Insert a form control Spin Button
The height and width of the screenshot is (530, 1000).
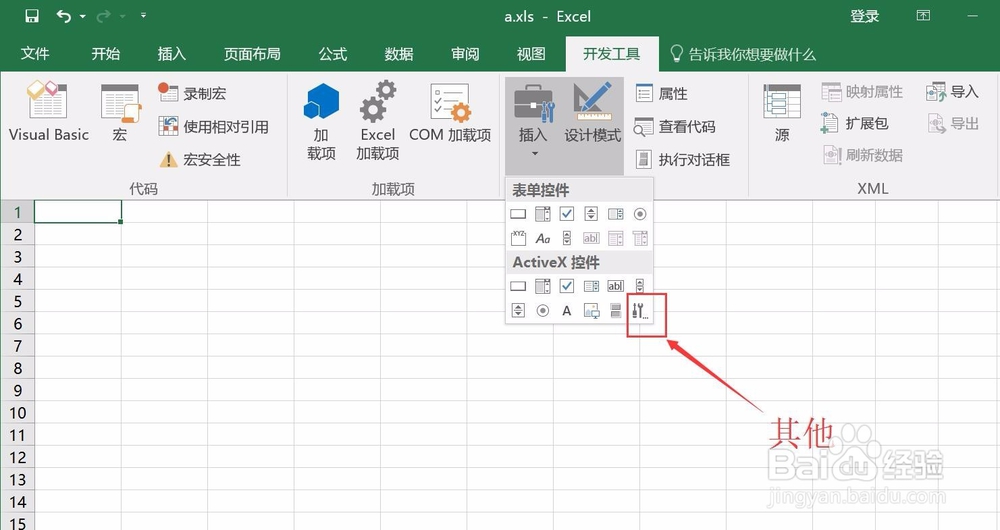click(591, 214)
